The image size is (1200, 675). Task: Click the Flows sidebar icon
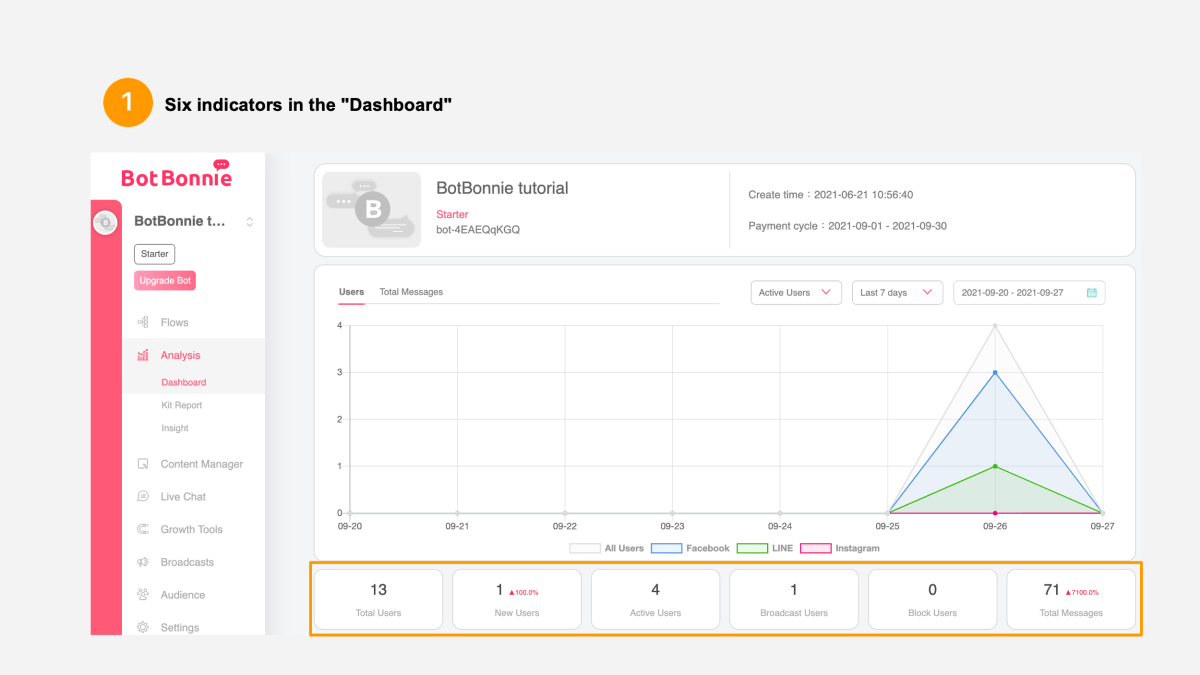coord(143,322)
